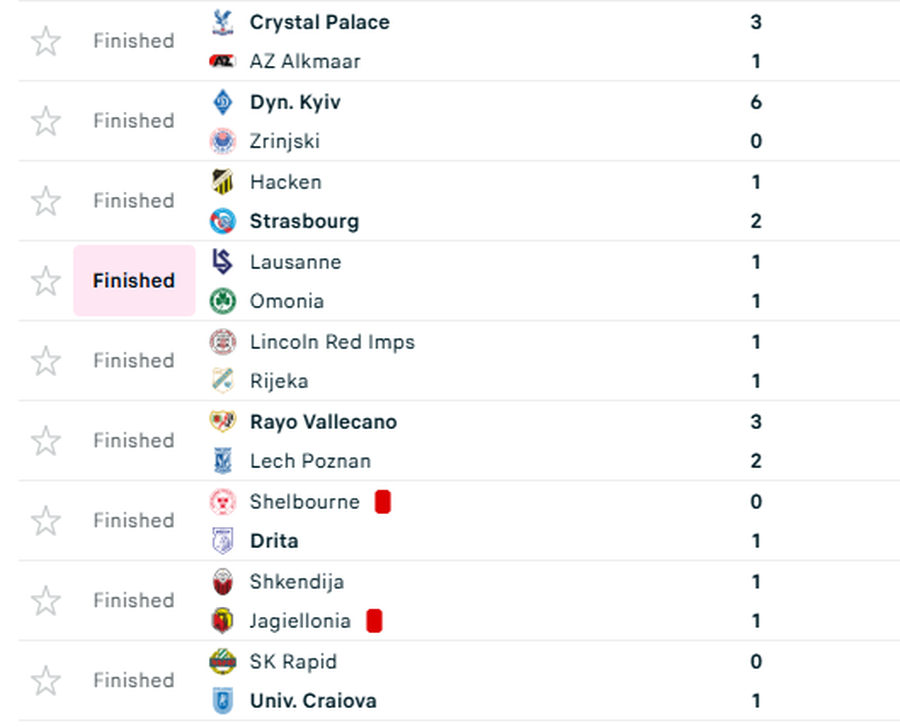Click the Omonia green clover logo
Image resolution: width=900 pixels, height=728 pixels.
[x=222, y=301]
